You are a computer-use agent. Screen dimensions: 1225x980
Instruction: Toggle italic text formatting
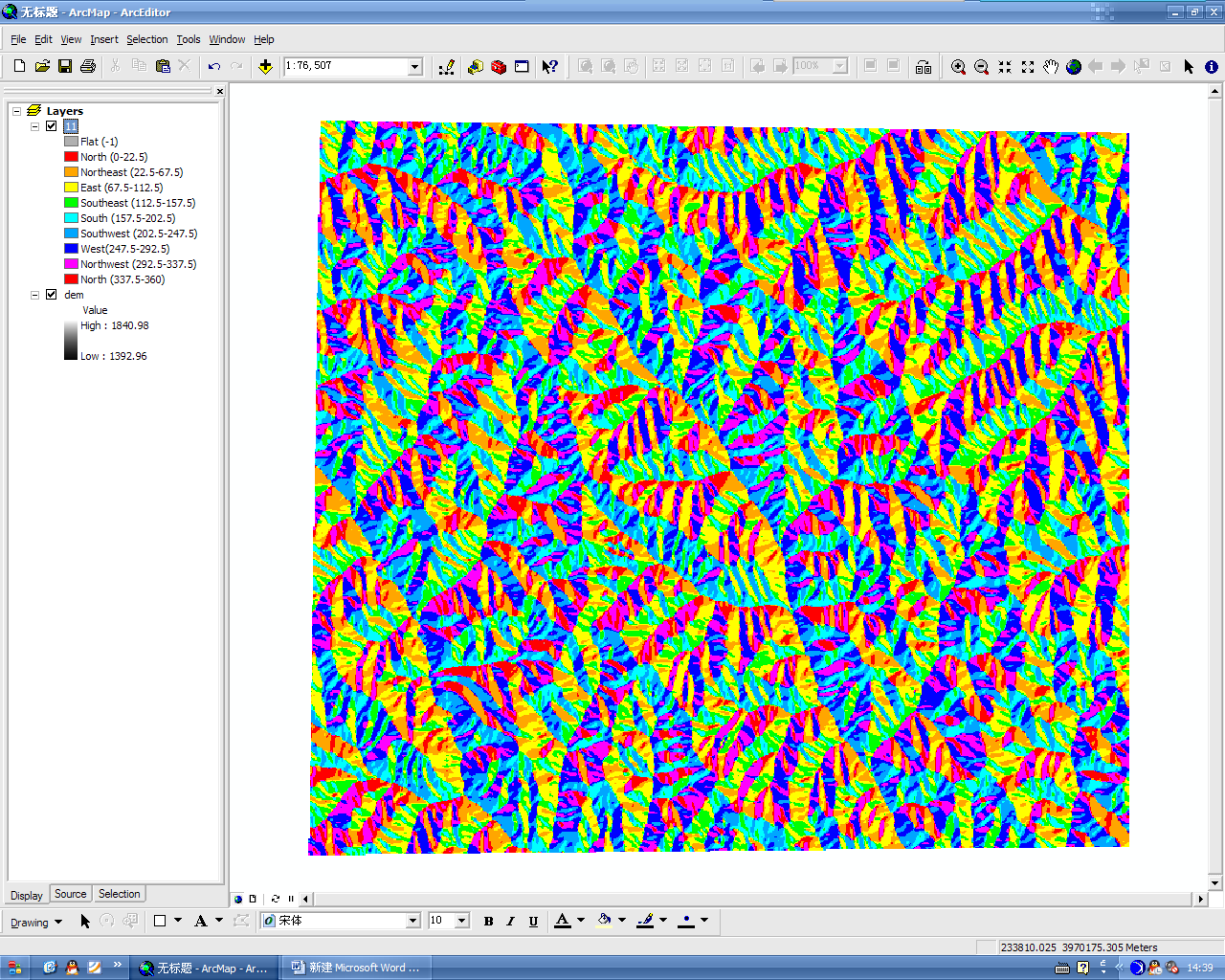click(x=510, y=921)
